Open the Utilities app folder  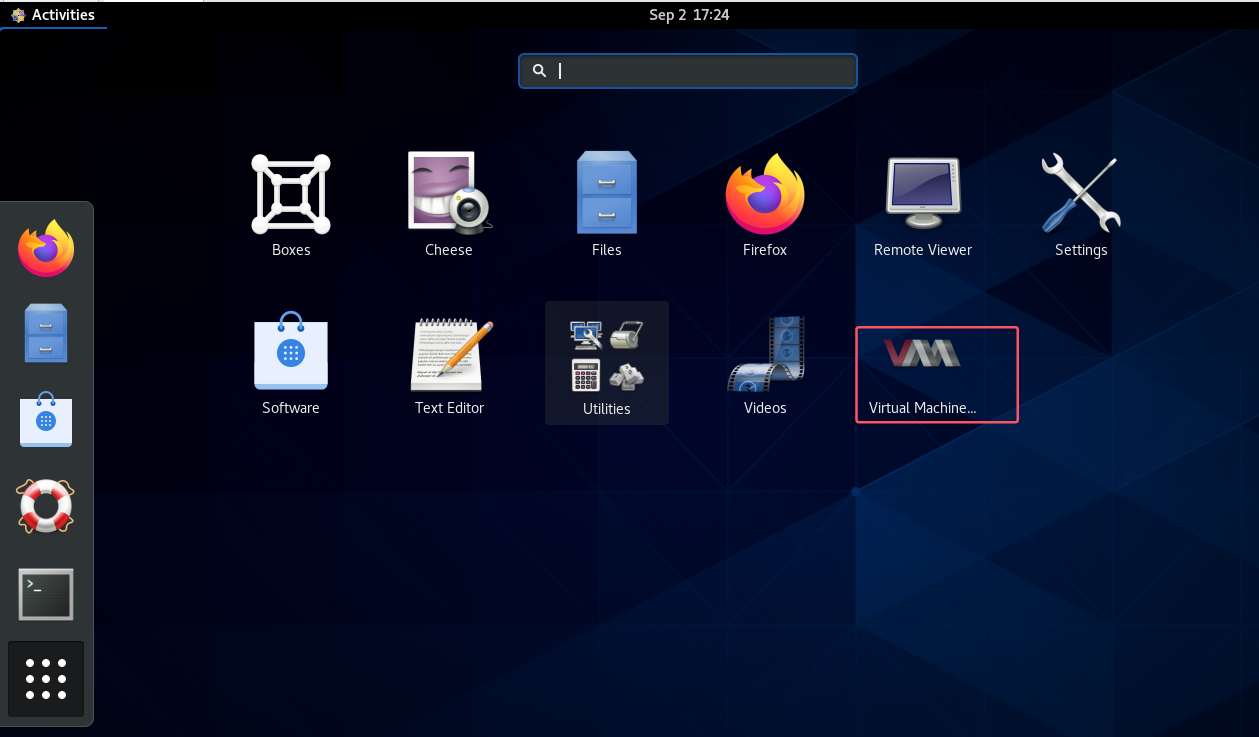point(607,363)
